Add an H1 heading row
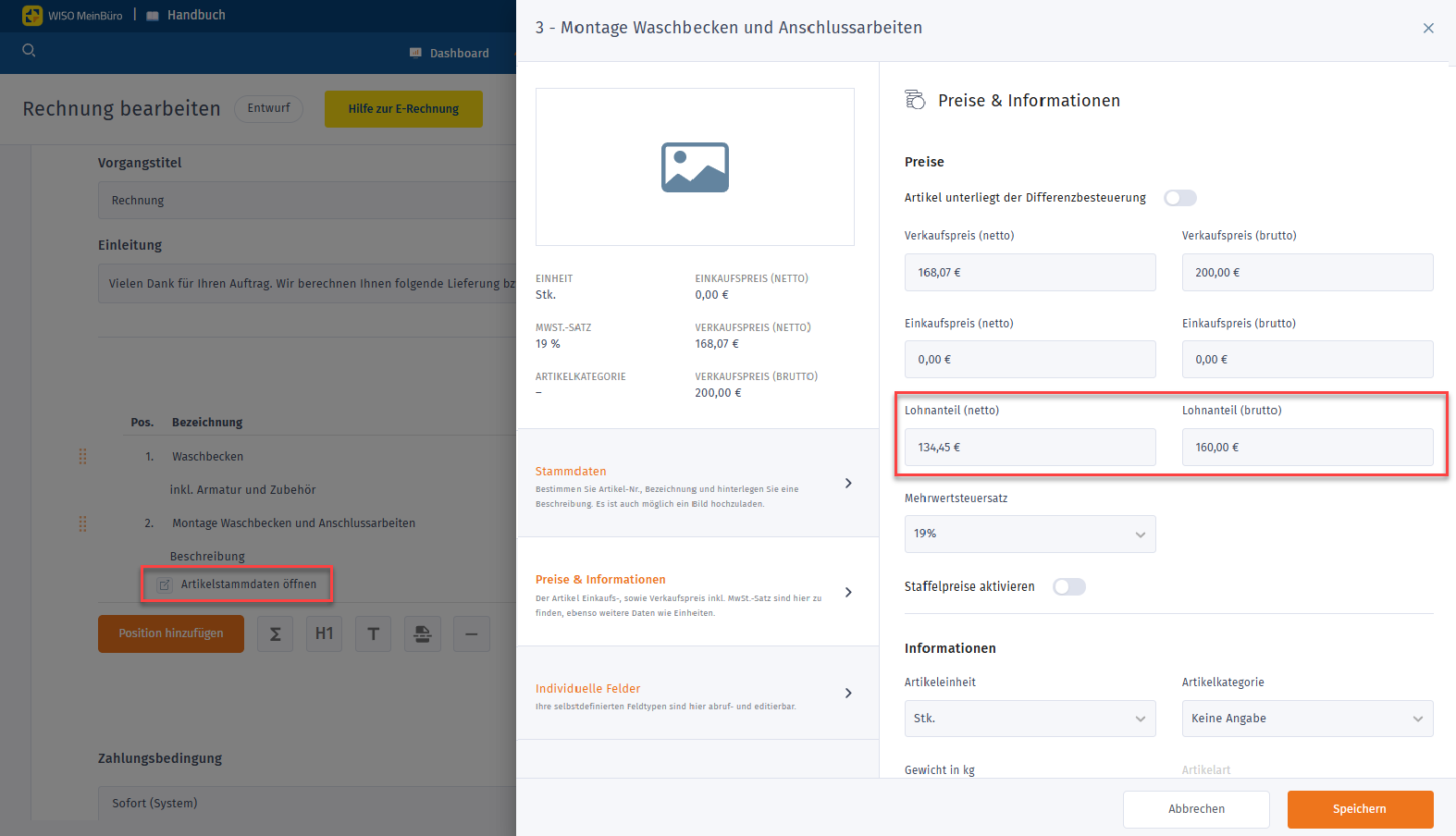Viewport: 1456px width, 836px height. (x=324, y=634)
